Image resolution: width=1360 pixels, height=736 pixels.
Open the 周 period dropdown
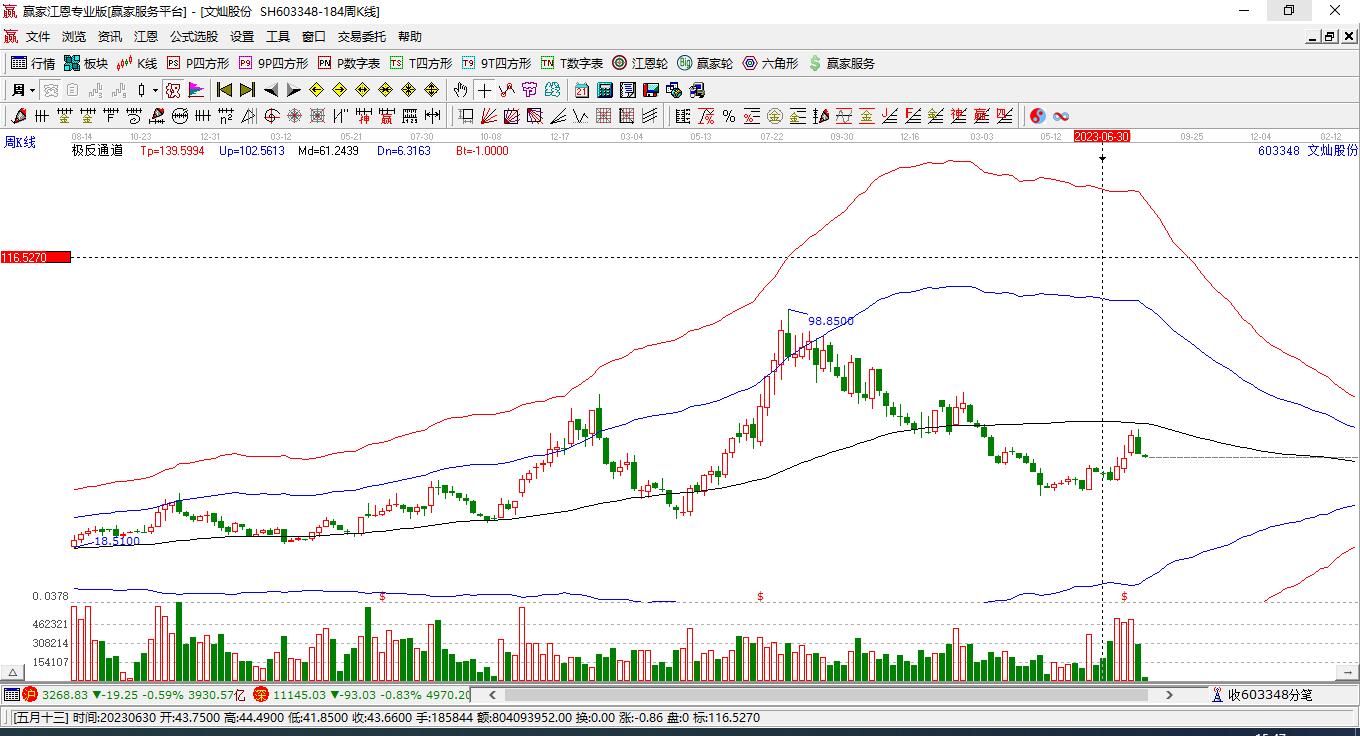22,90
